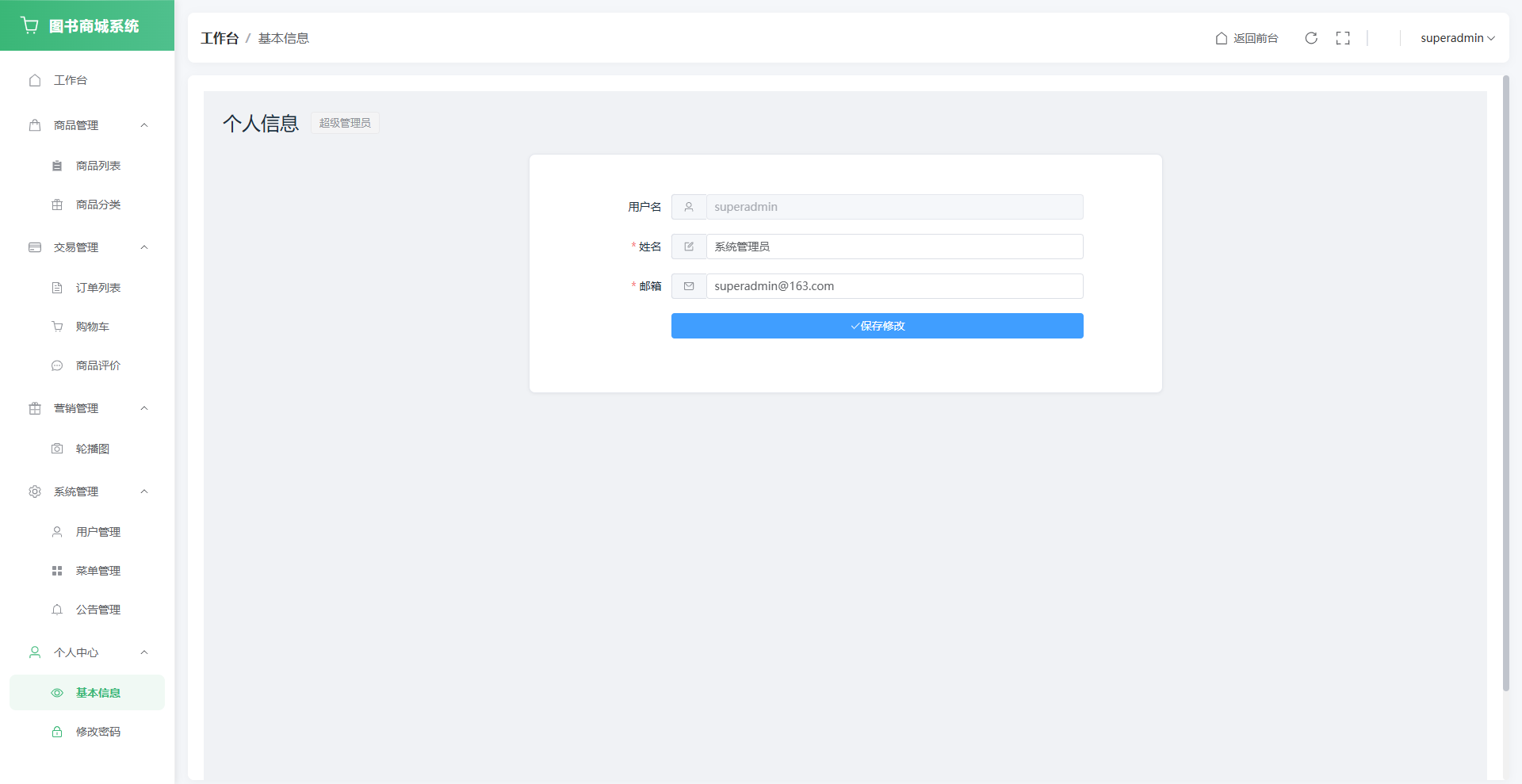Click the shopping cart logo icon

(30, 25)
